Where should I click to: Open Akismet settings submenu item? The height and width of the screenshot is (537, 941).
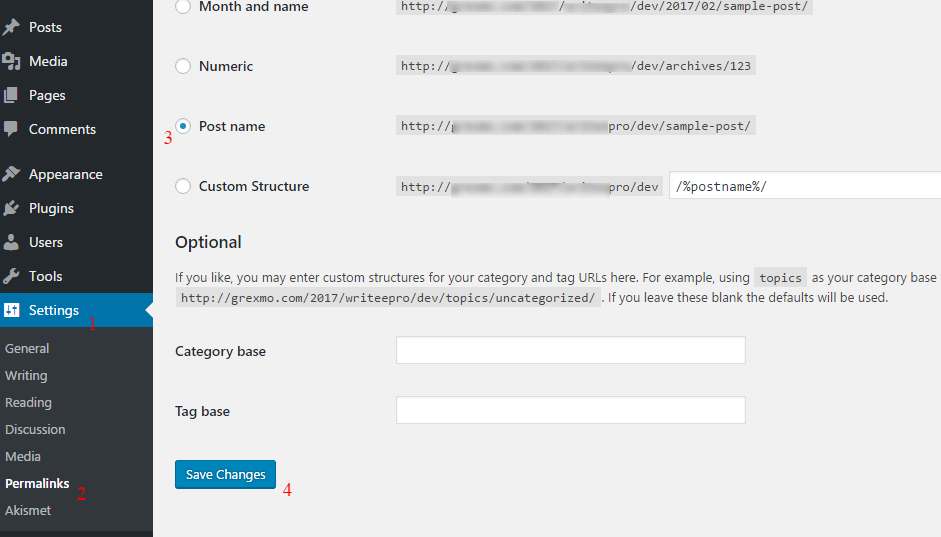pos(28,511)
